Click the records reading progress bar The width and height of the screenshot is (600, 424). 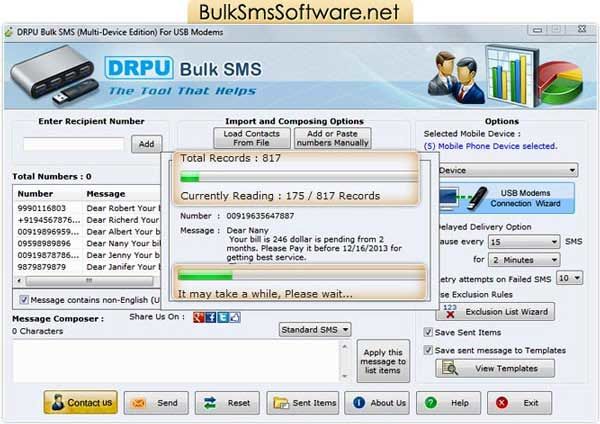click(296, 177)
